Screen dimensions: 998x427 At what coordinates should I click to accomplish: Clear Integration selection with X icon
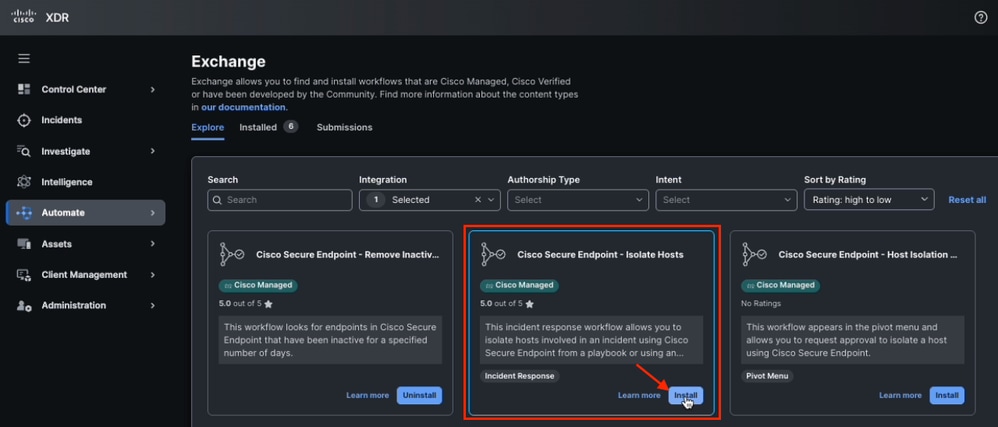478,200
